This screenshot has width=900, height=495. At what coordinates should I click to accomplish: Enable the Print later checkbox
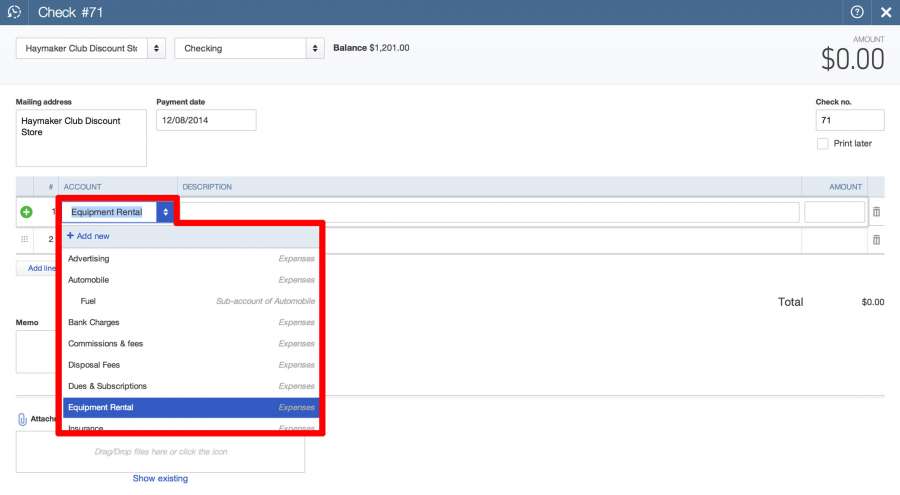822,143
